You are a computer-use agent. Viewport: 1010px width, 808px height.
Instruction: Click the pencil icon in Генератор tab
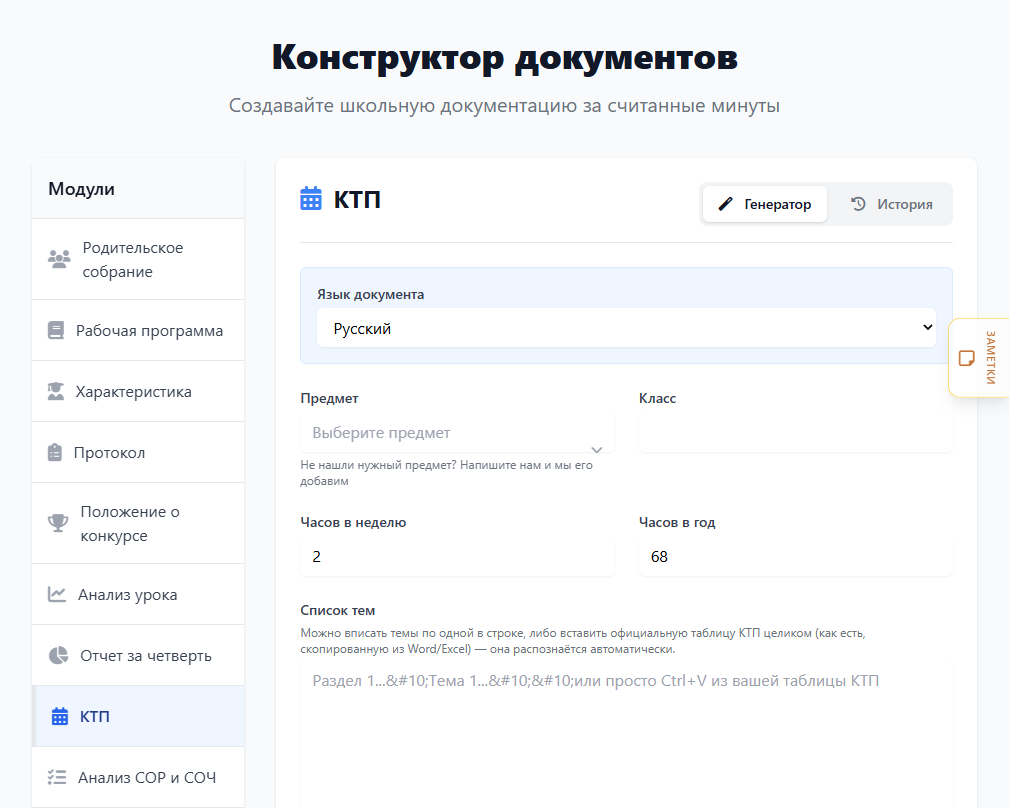(x=725, y=204)
